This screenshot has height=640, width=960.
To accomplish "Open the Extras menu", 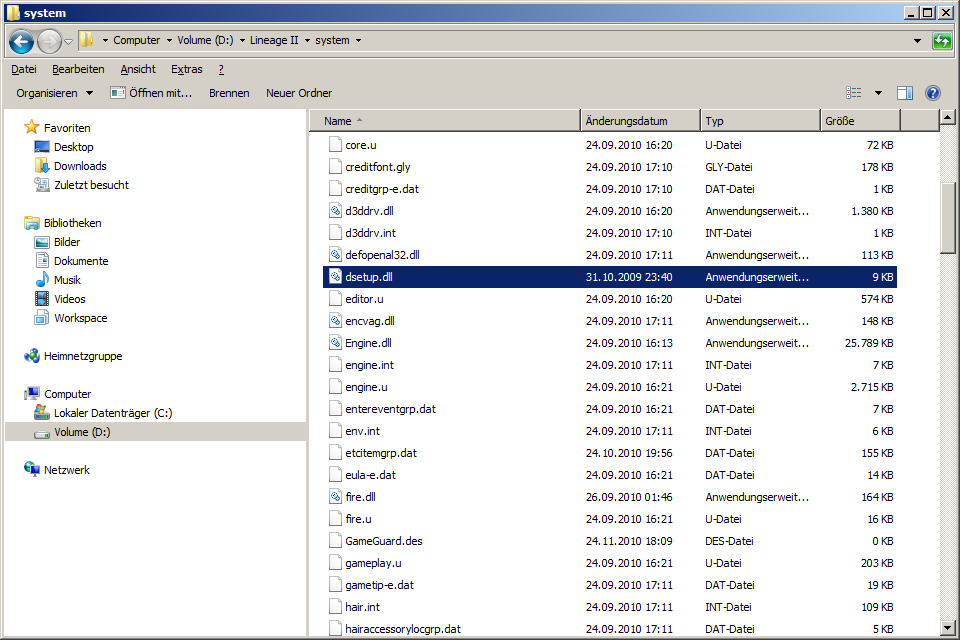I will [x=186, y=69].
